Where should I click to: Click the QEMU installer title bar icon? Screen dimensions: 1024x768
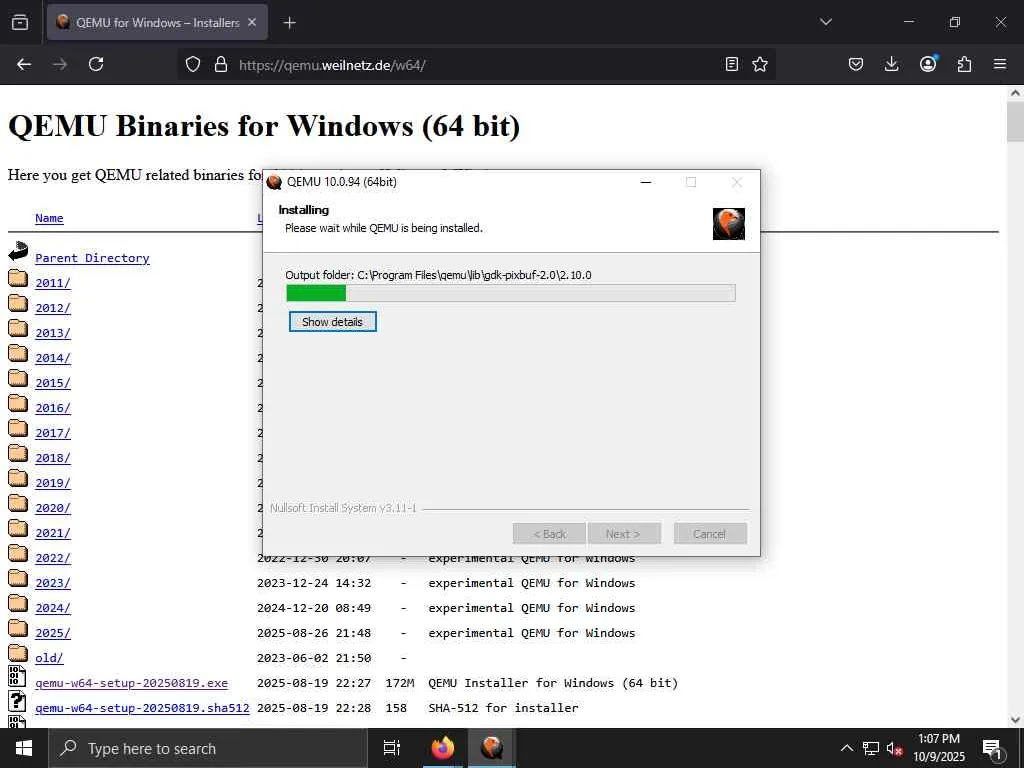[274, 182]
